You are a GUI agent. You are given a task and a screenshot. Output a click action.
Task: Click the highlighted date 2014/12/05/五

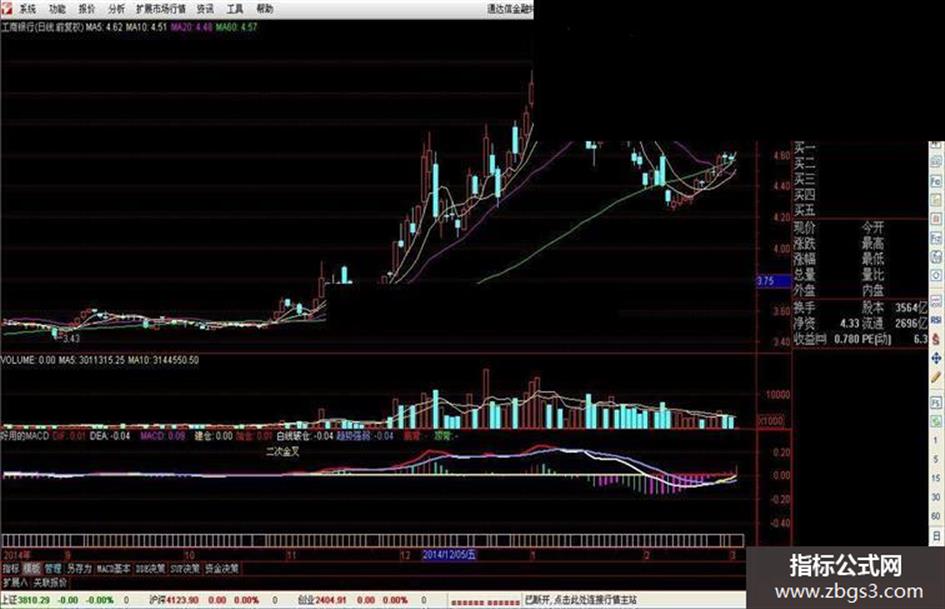click(x=450, y=555)
